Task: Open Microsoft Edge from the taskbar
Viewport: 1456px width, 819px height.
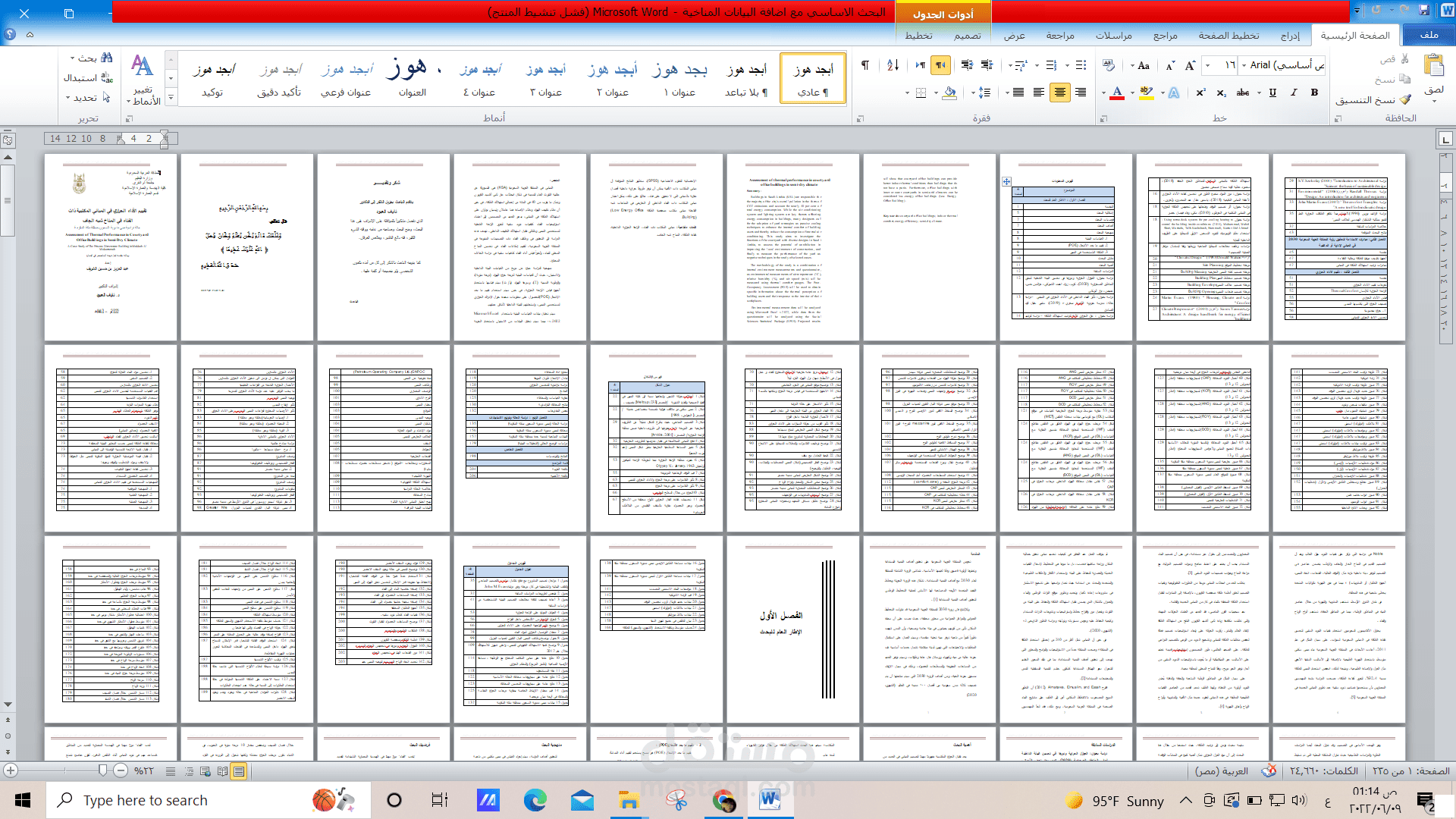Action: (x=535, y=800)
